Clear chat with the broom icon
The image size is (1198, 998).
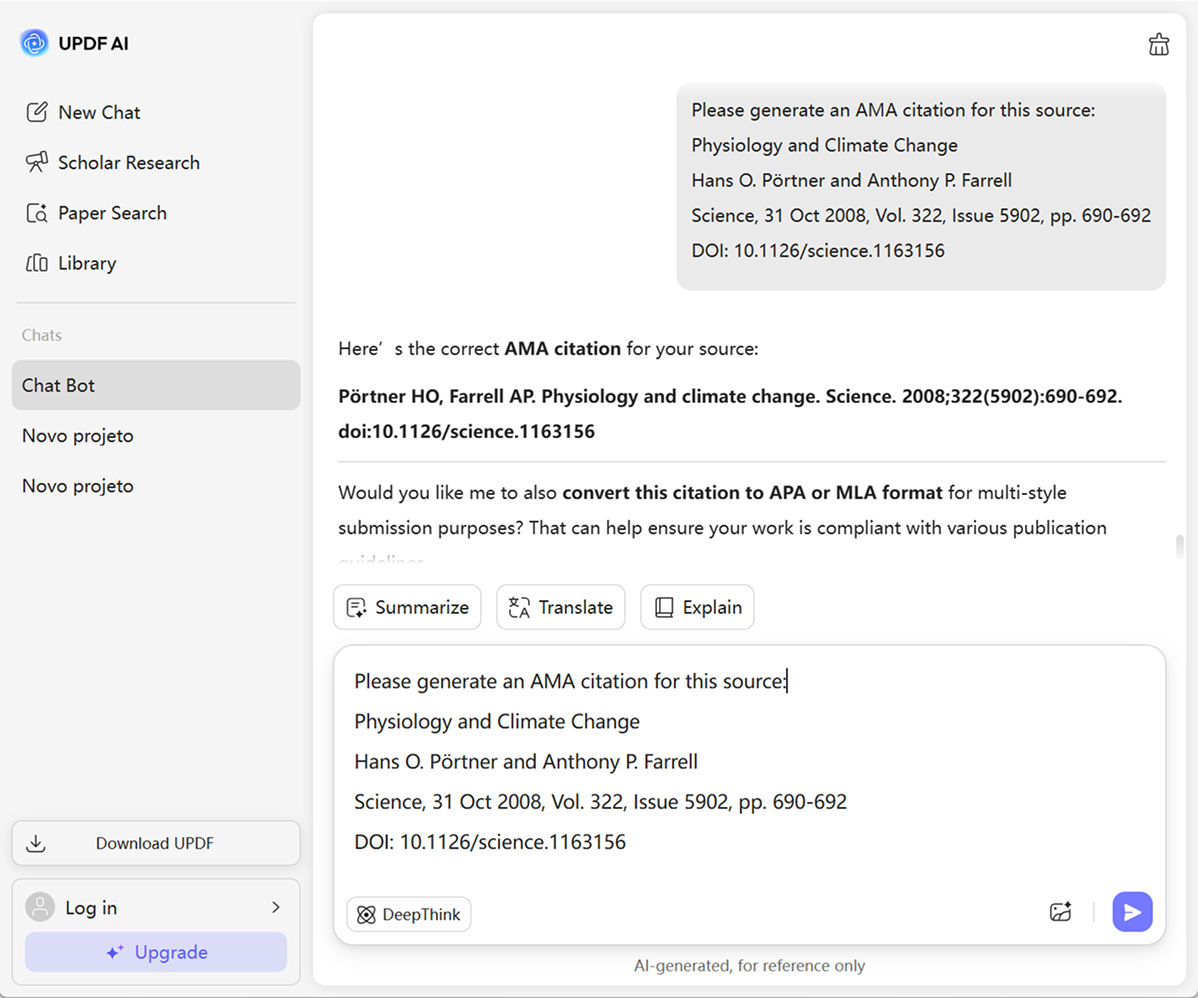[1158, 44]
